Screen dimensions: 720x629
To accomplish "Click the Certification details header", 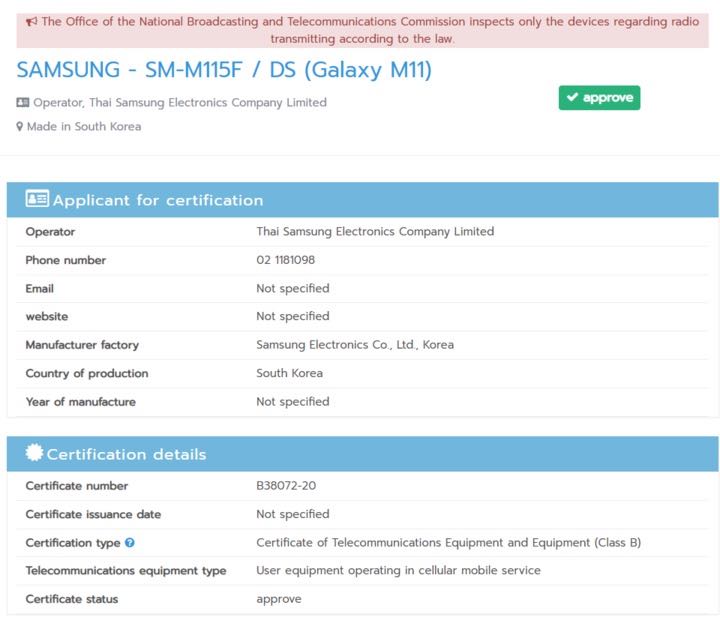I will [362, 454].
